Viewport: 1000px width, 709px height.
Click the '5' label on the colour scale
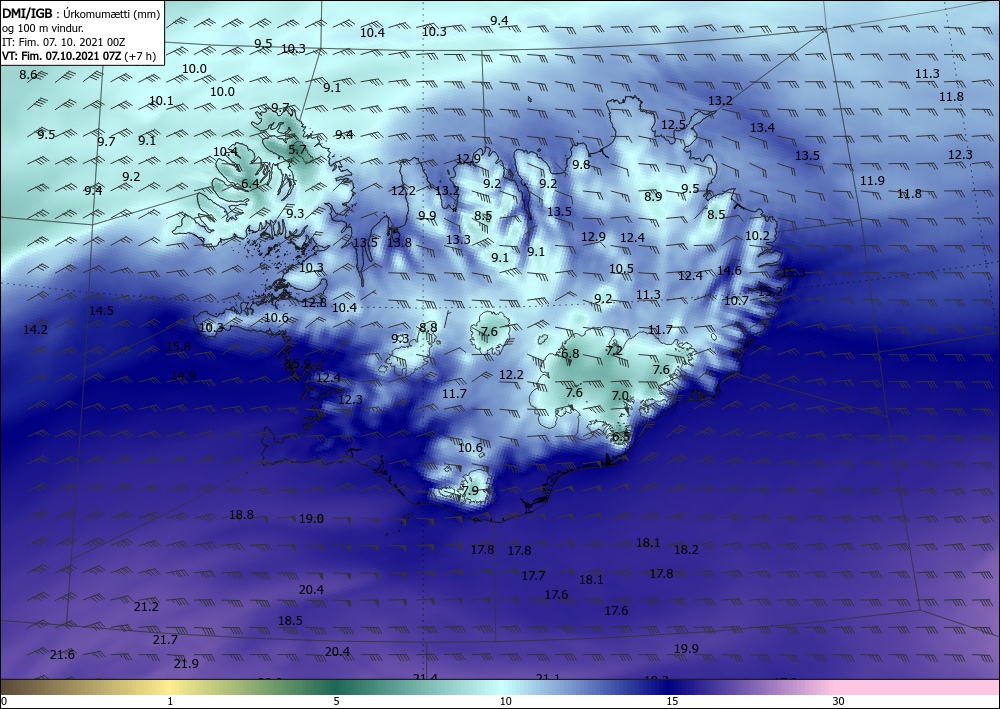pyautogui.click(x=336, y=701)
